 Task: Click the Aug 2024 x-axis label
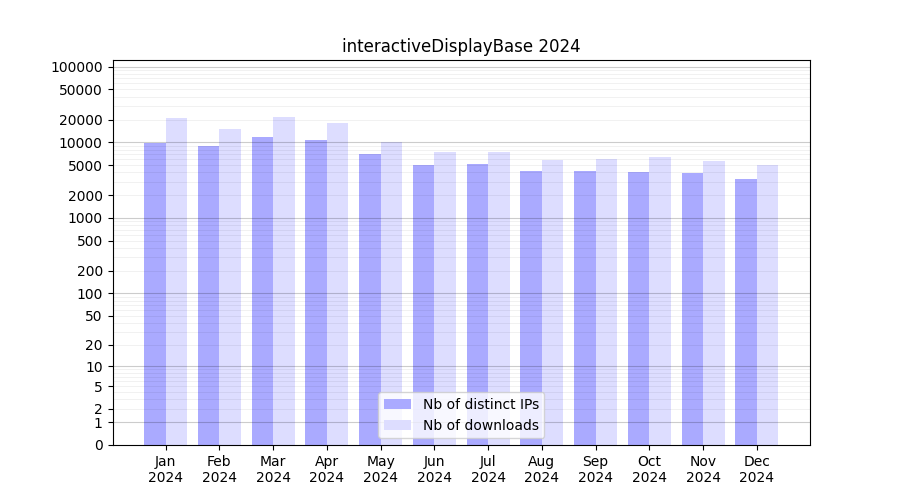[541, 469]
